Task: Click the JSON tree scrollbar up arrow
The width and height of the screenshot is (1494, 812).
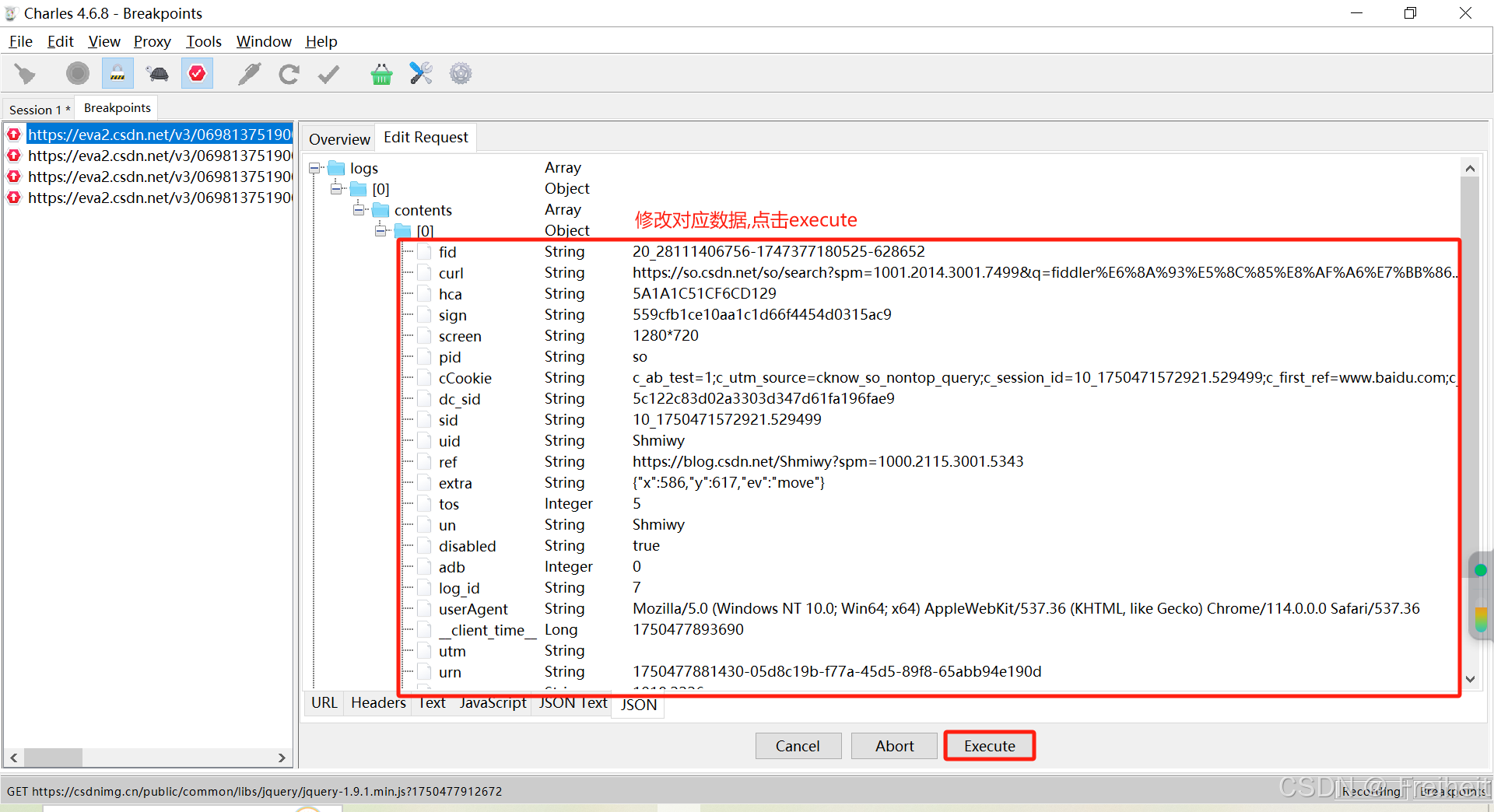Action: [x=1470, y=168]
